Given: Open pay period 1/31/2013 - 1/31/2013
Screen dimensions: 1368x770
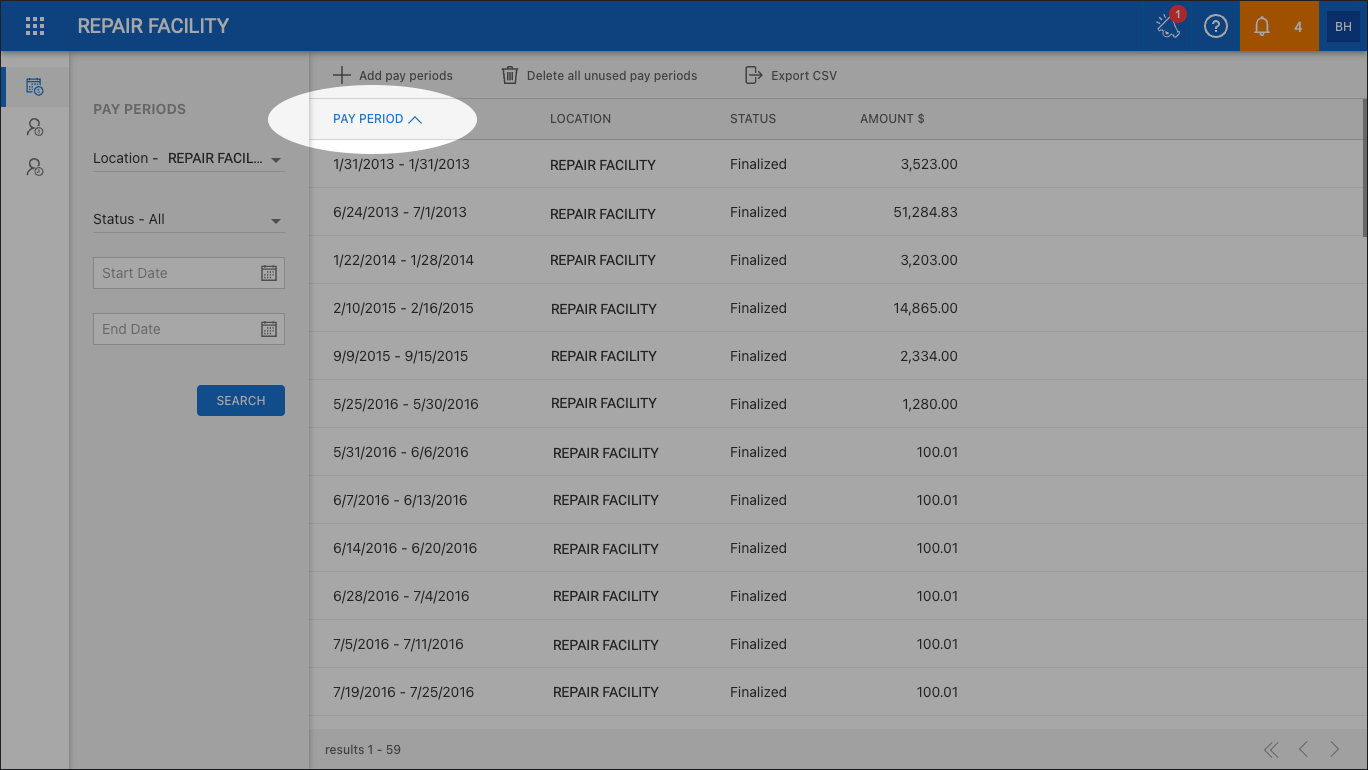Looking at the screenshot, I should coord(401,164).
